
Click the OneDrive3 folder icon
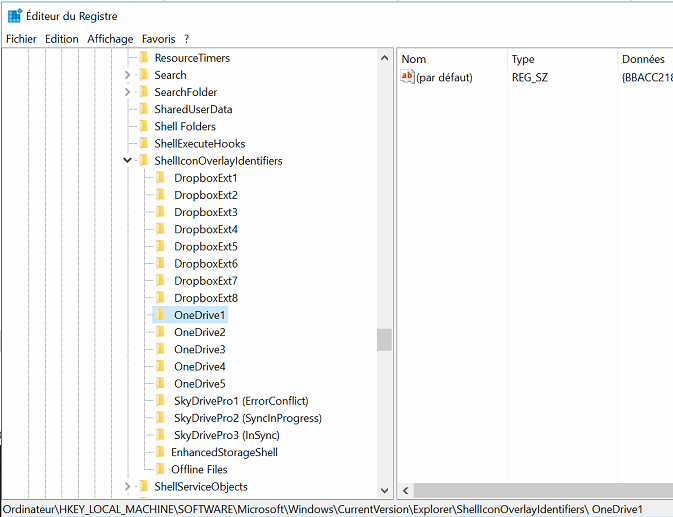pyautogui.click(x=160, y=349)
